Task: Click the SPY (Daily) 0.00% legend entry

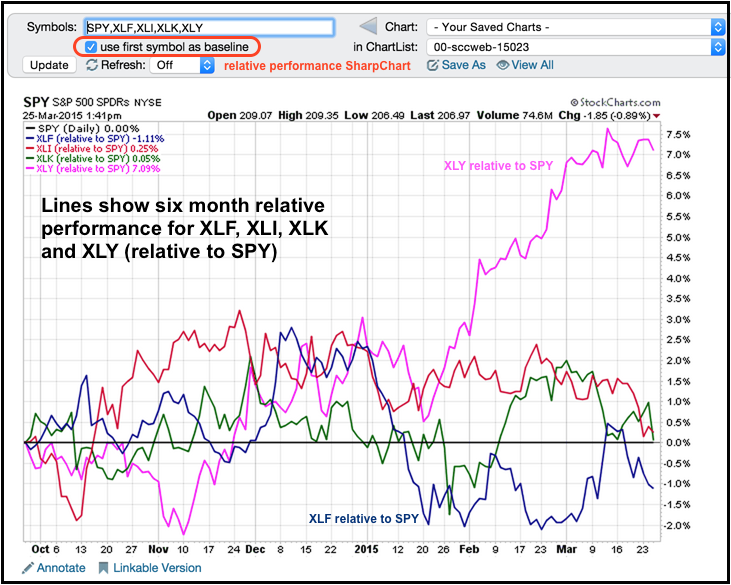Action: point(83,129)
